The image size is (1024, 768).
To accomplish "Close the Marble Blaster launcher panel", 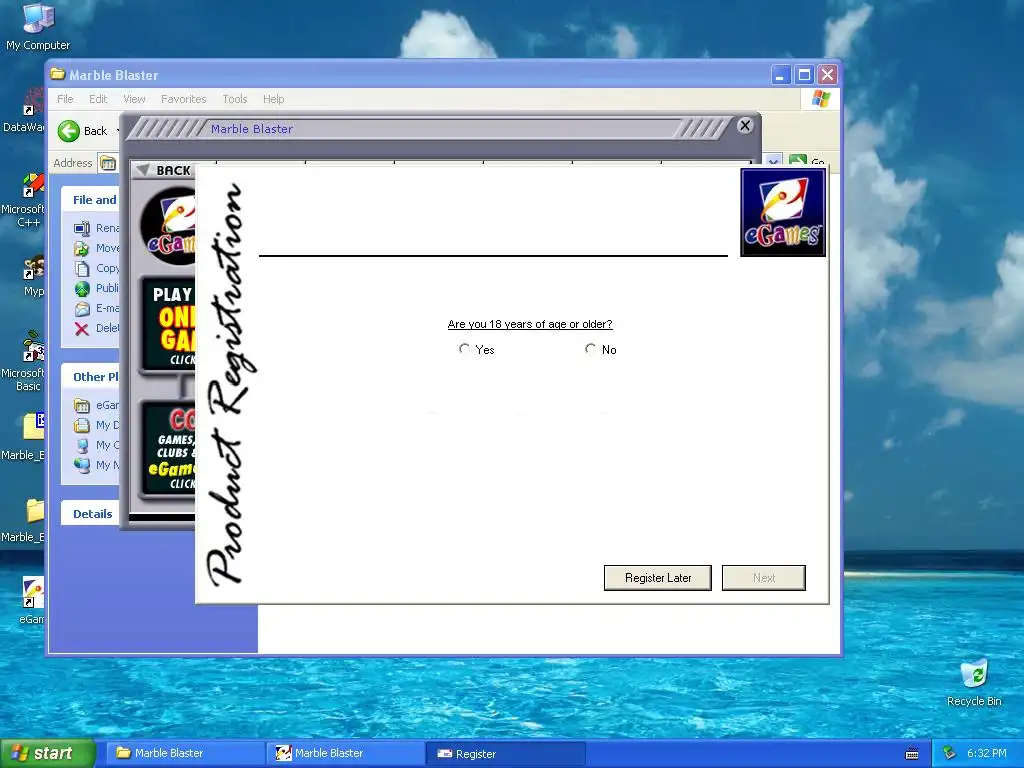I will pyautogui.click(x=744, y=125).
